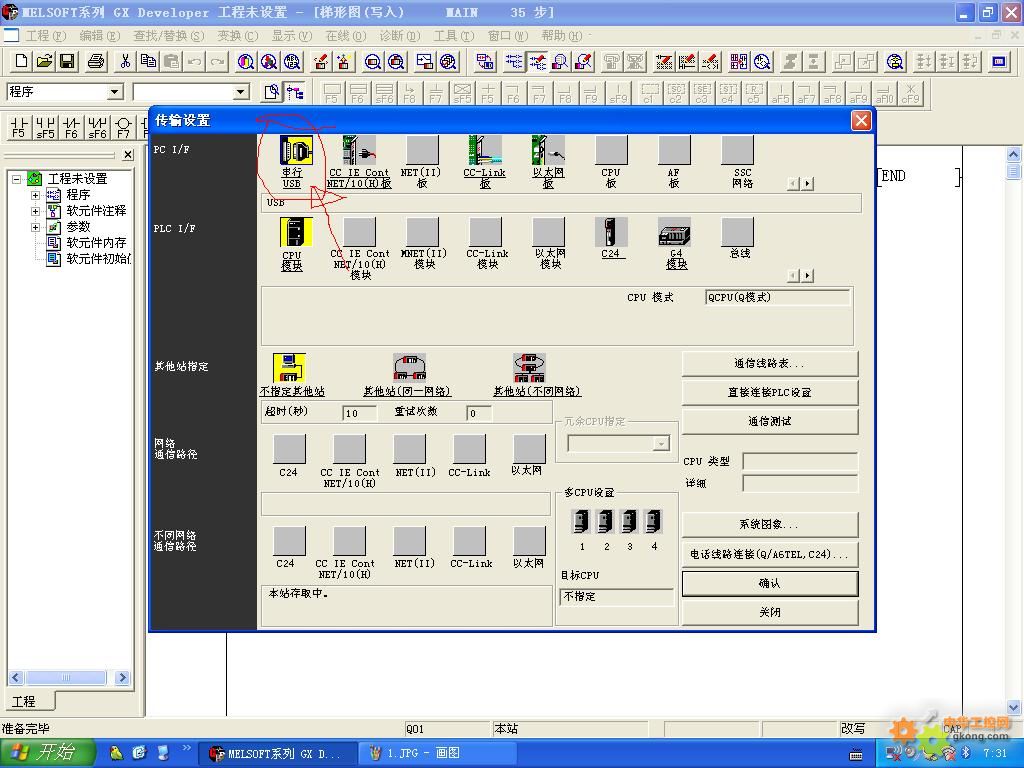Select the C24 icon in PLC I/F
1024x768 pixels.
pyautogui.click(x=611, y=232)
